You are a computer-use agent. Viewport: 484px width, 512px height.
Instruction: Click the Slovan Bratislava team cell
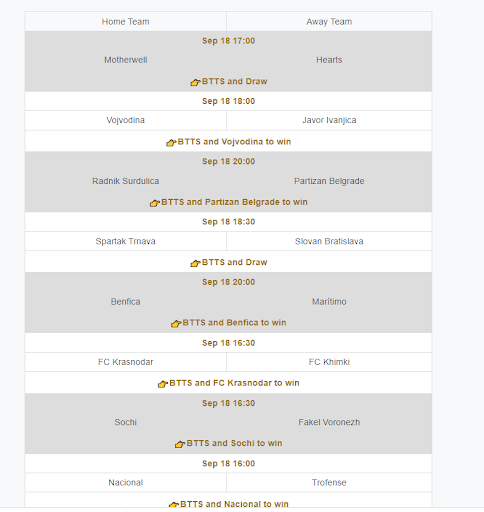pos(329,241)
